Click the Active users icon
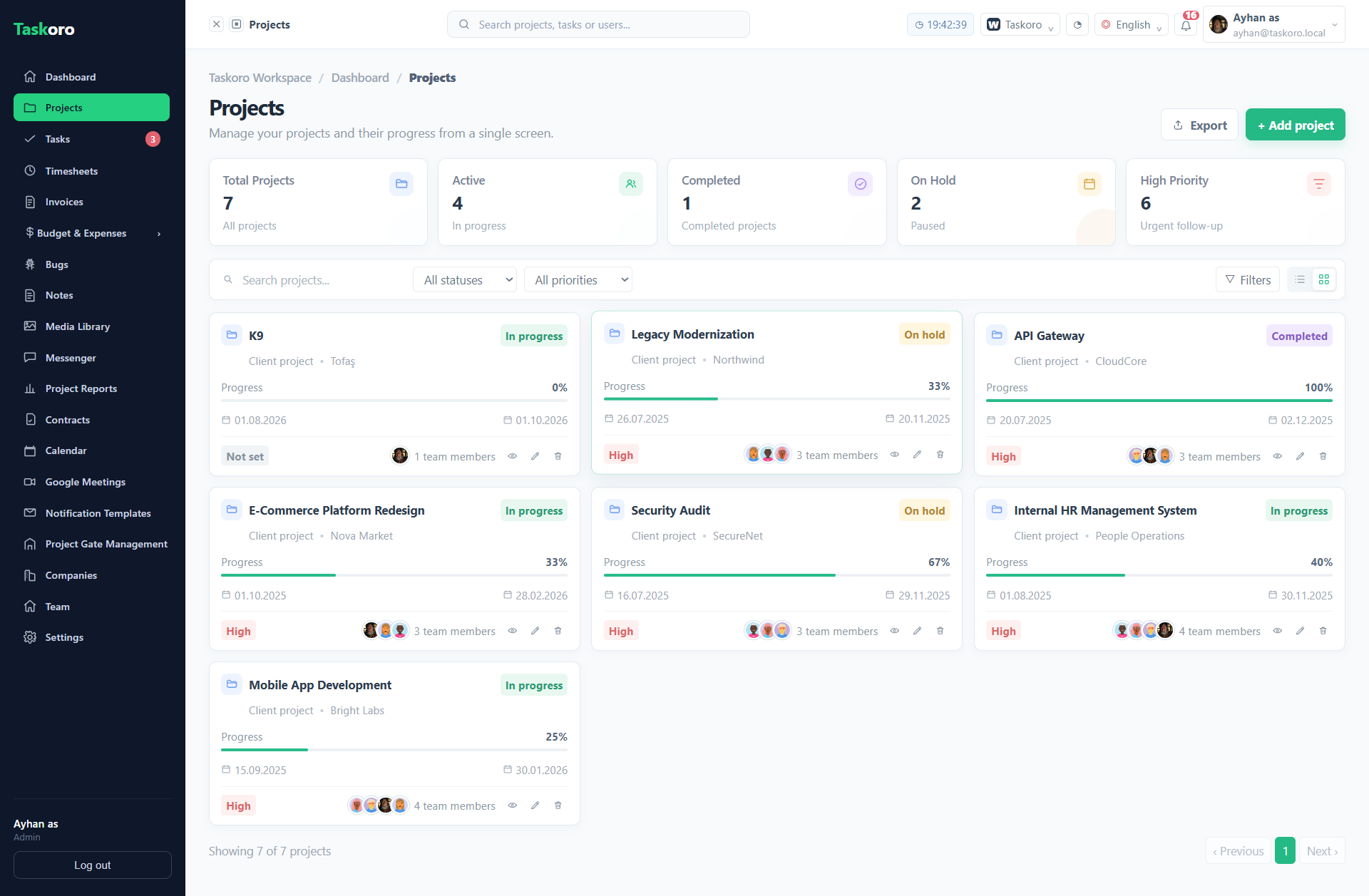The width and height of the screenshot is (1369, 896). (631, 184)
